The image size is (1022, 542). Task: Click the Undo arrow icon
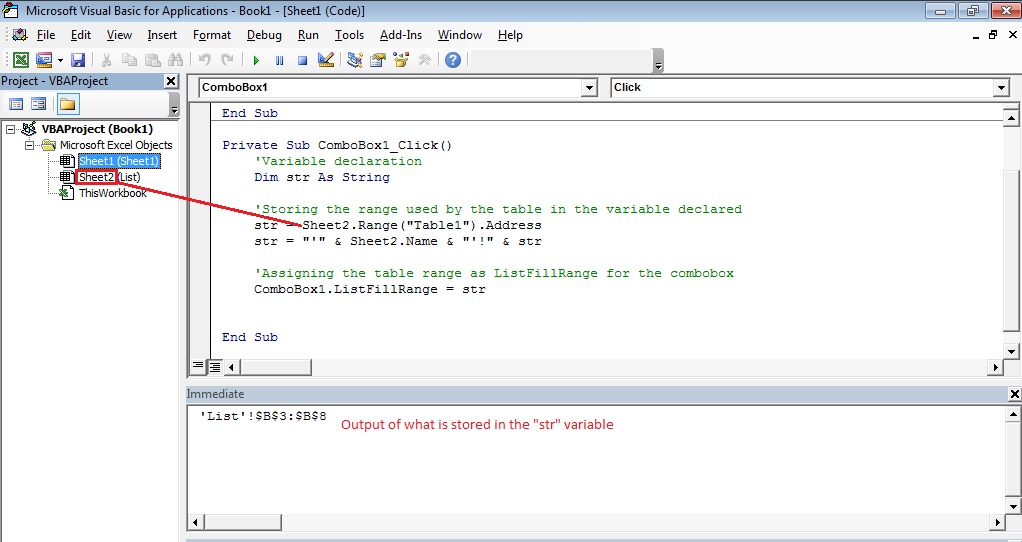pyautogui.click(x=205, y=60)
